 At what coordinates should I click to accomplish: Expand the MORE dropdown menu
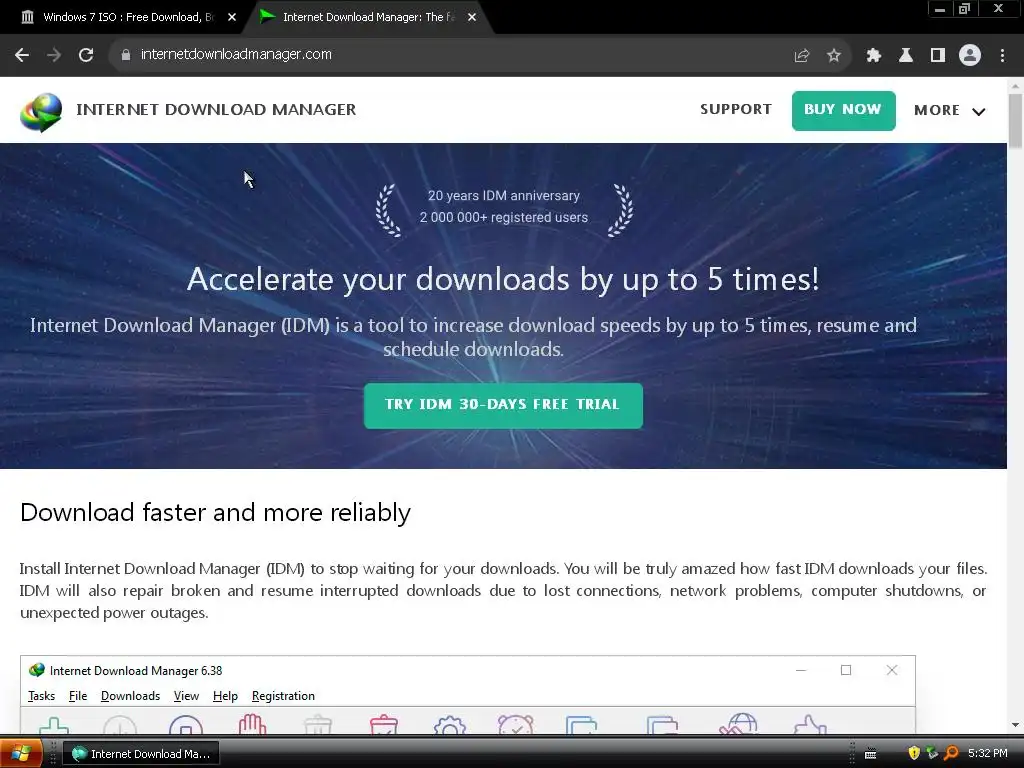coord(950,110)
